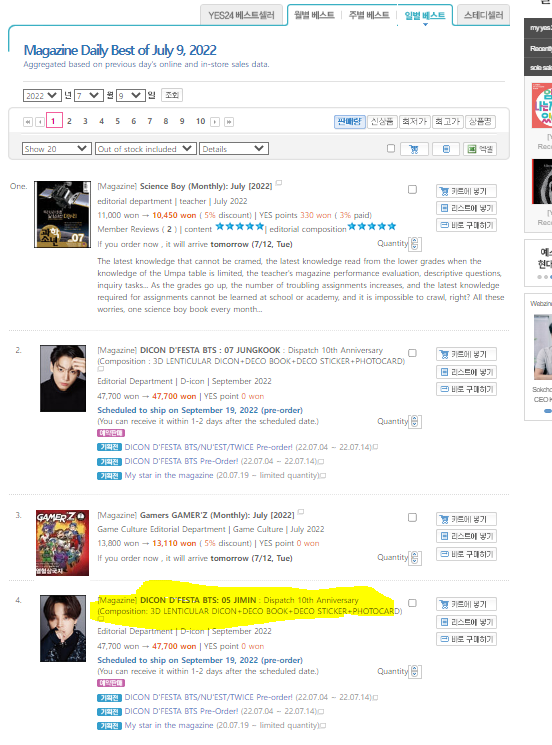
Task: Export the list with the Excel (엑셀) button
Action: pyautogui.click(x=480, y=149)
